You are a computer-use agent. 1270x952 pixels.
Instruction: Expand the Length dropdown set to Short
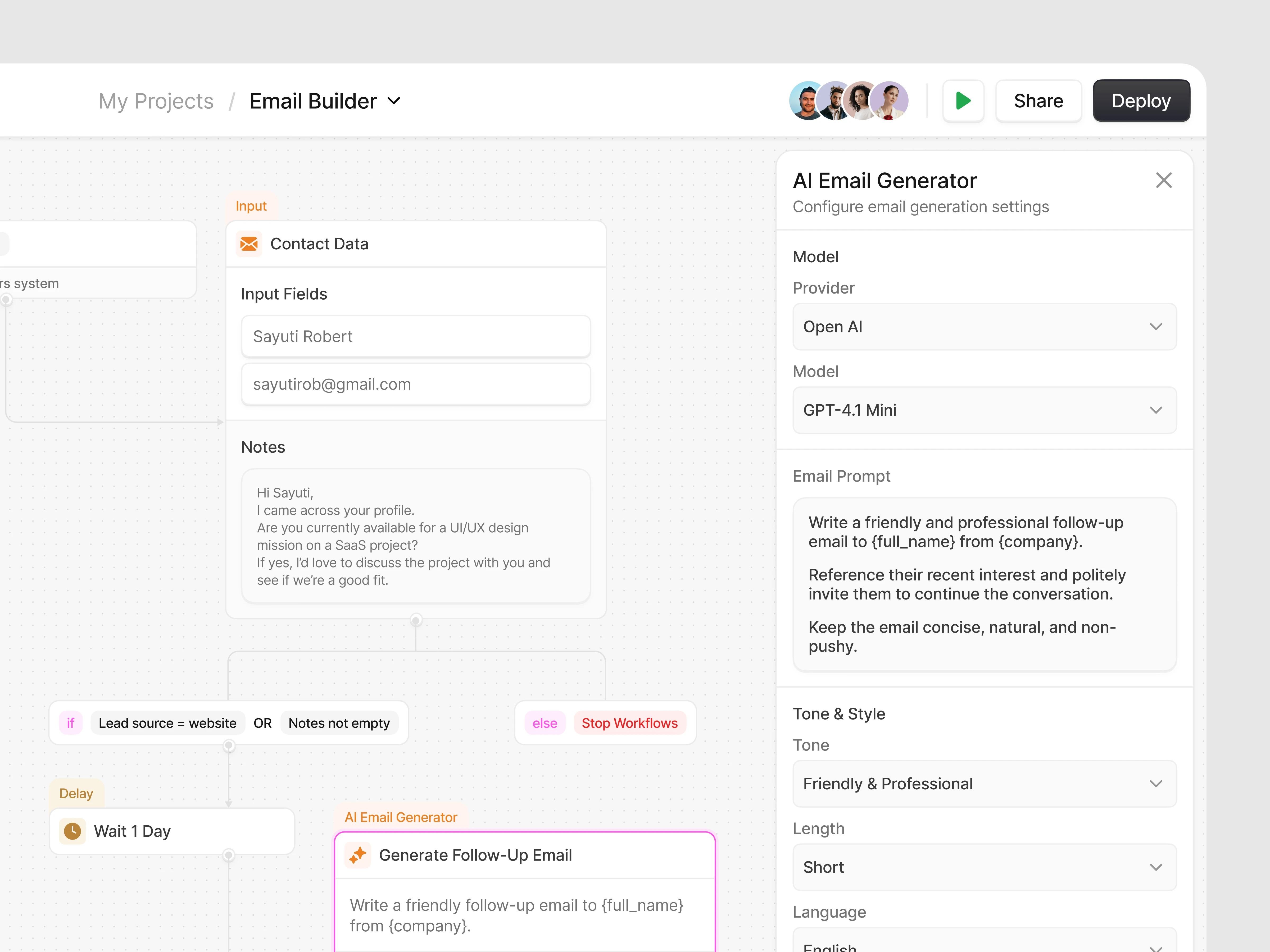pos(984,867)
